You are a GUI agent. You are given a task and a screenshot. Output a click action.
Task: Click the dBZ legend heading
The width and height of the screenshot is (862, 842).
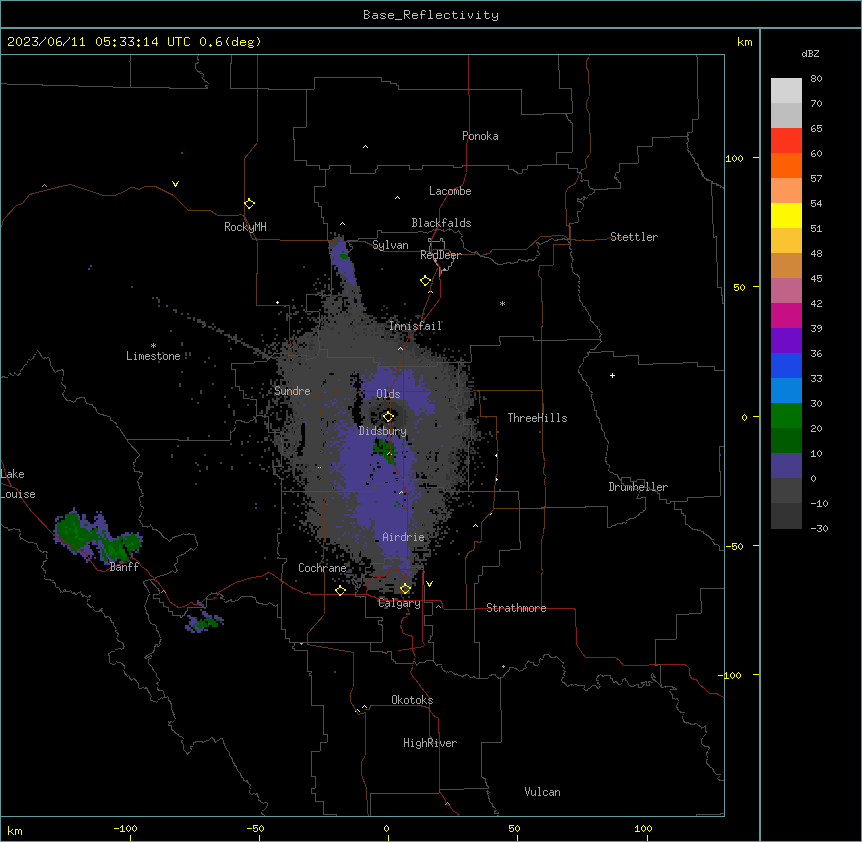point(810,53)
